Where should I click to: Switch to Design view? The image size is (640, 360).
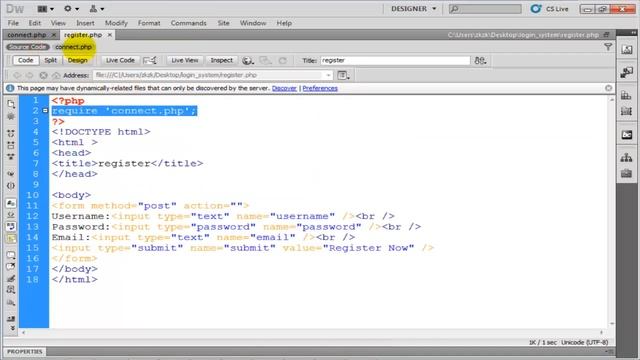[x=78, y=60]
